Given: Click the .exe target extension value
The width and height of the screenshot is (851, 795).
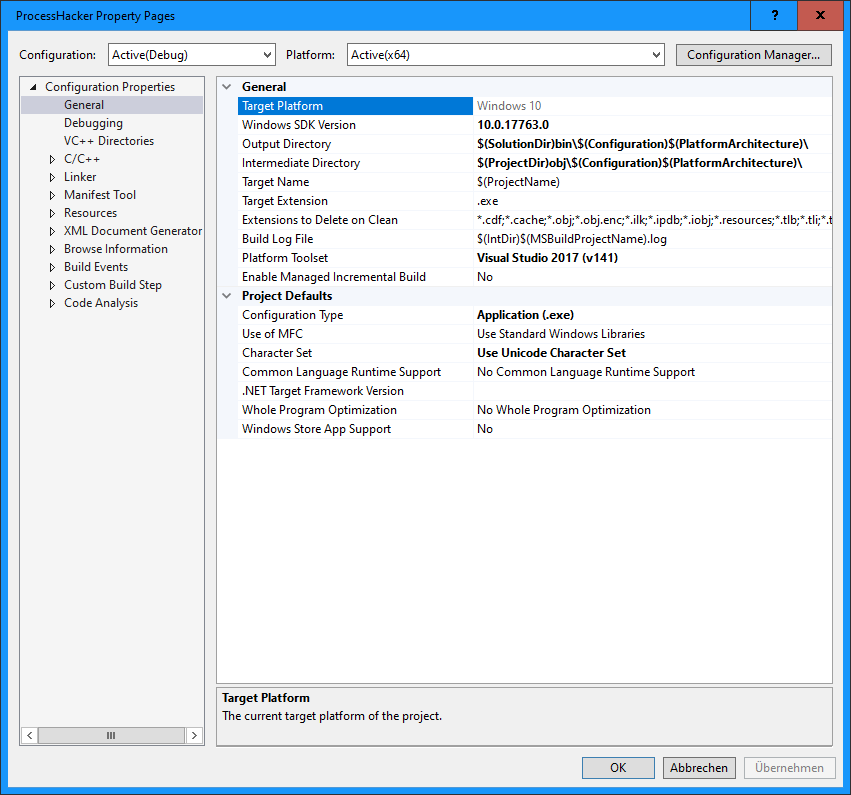Looking at the screenshot, I should coord(487,201).
